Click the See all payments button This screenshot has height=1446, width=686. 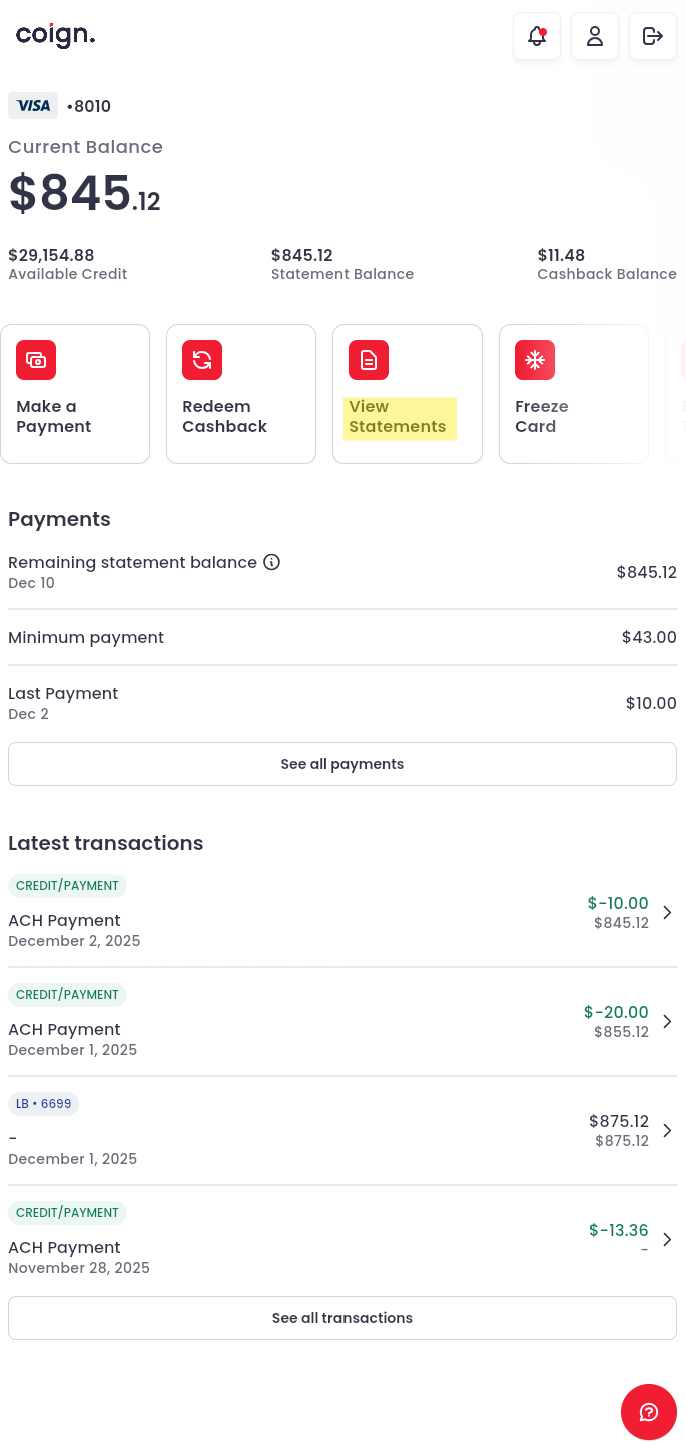pyautogui.click(x=342, y=764)
